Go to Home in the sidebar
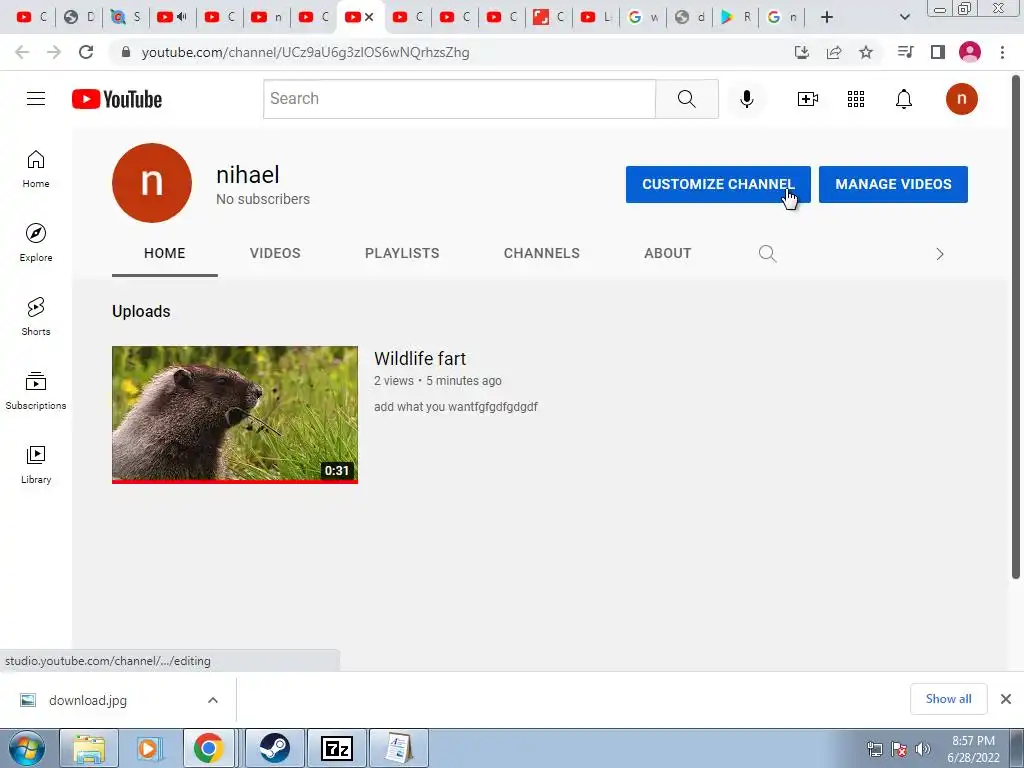The width and height of the screenshot is (1024, 768). 36,169
